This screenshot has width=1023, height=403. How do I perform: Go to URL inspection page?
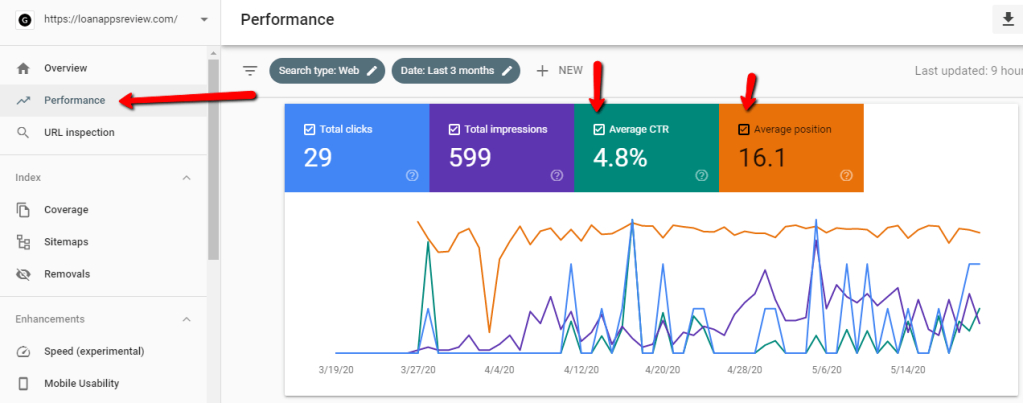(x=79, y=132)
